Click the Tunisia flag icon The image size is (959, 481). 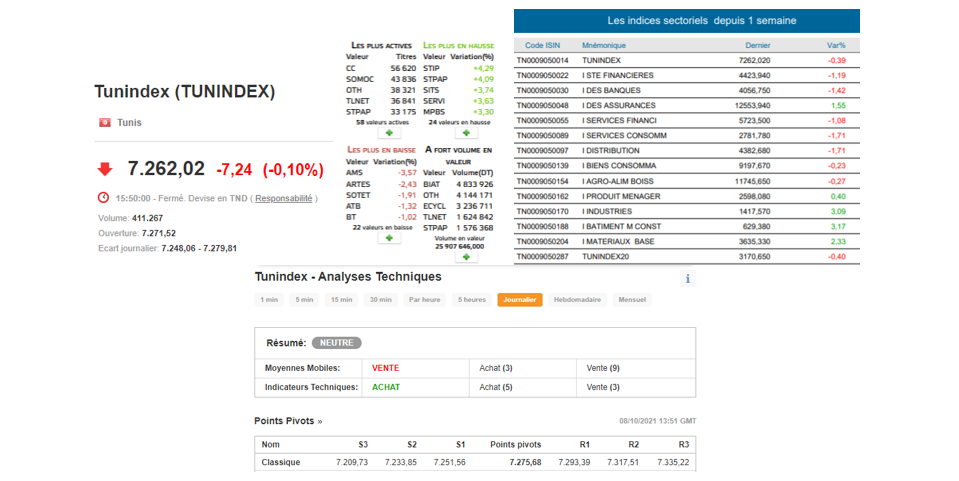[x=104, y=123]
